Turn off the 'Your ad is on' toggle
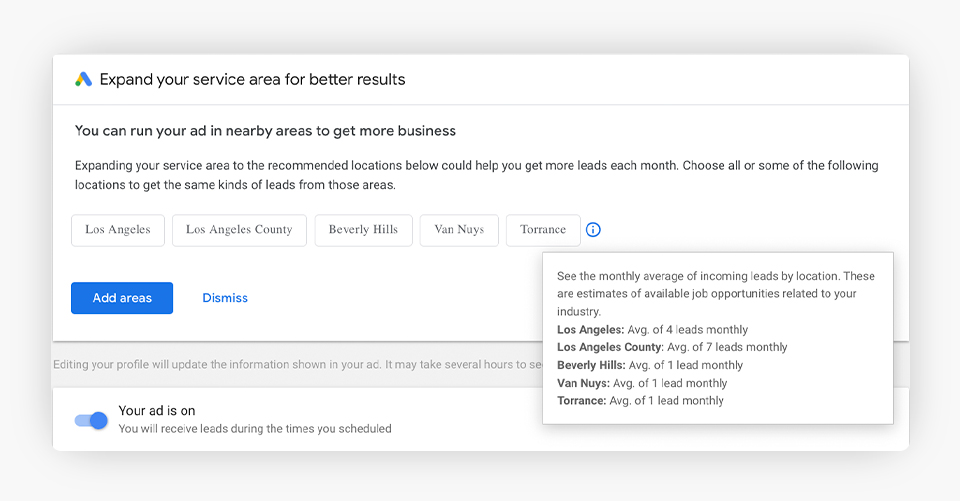This screenshot has width=960, height=501. (x=91, y=420)
